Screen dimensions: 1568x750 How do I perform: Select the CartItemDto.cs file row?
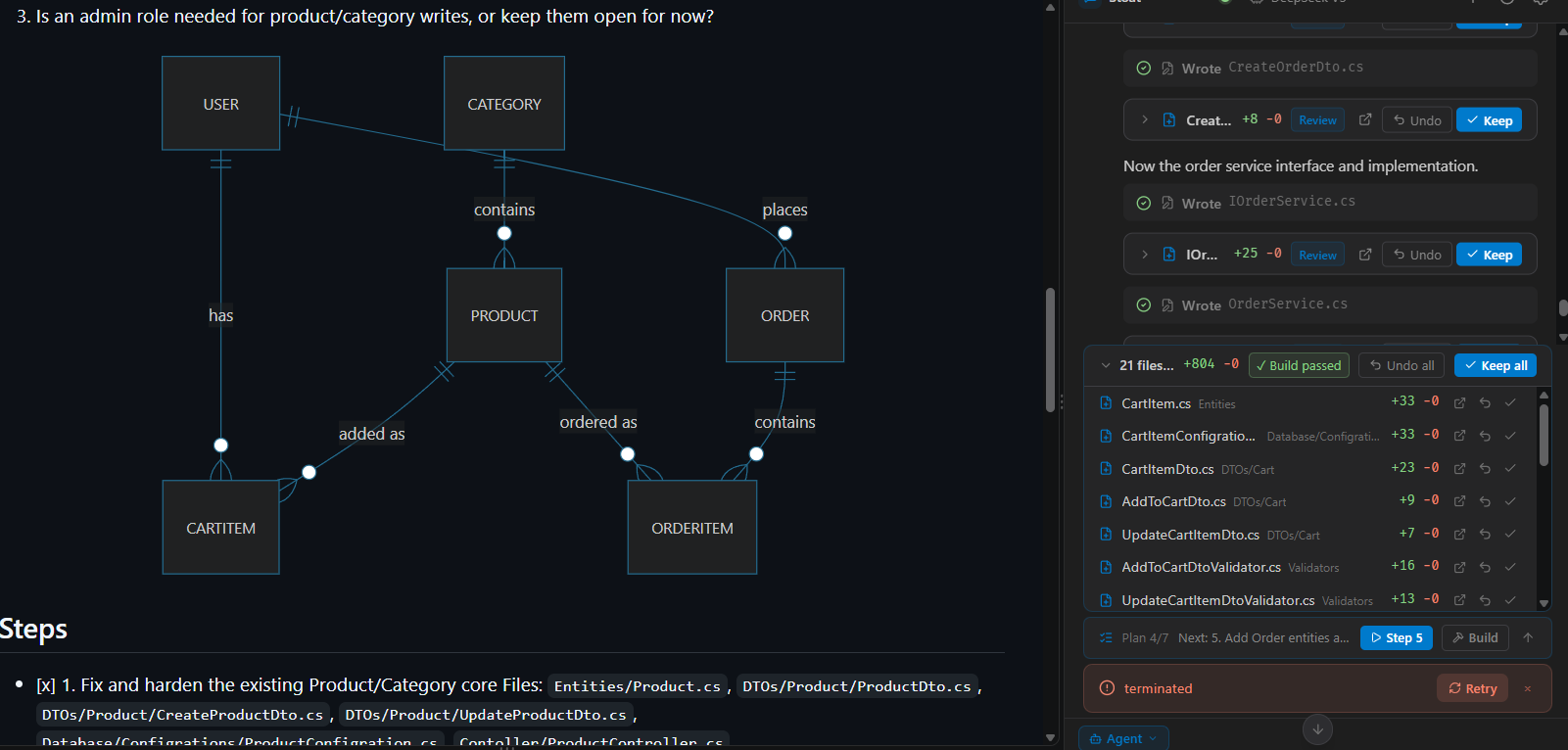[1310, 468]
